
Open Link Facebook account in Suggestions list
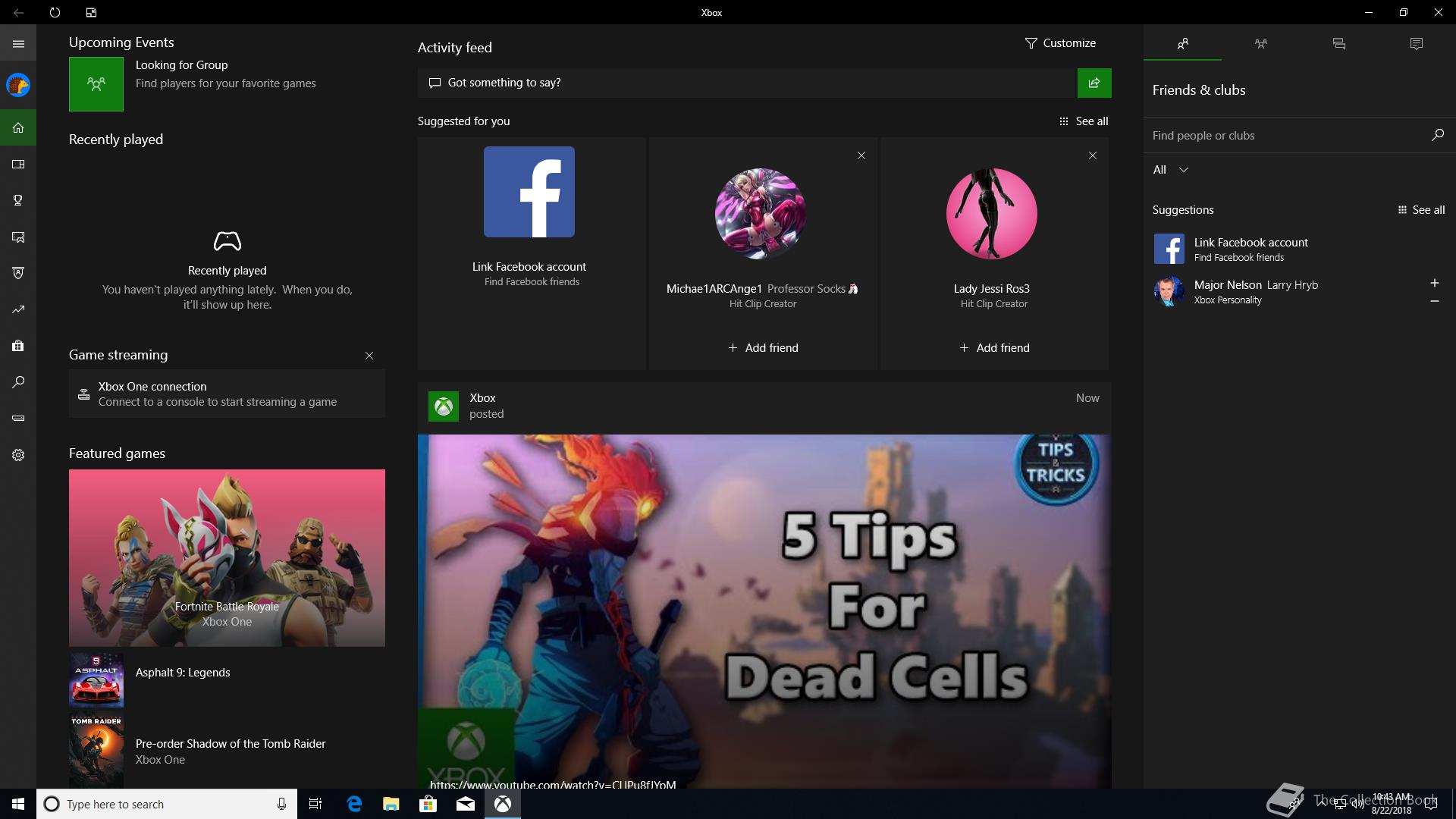[x=1299, y=249]
